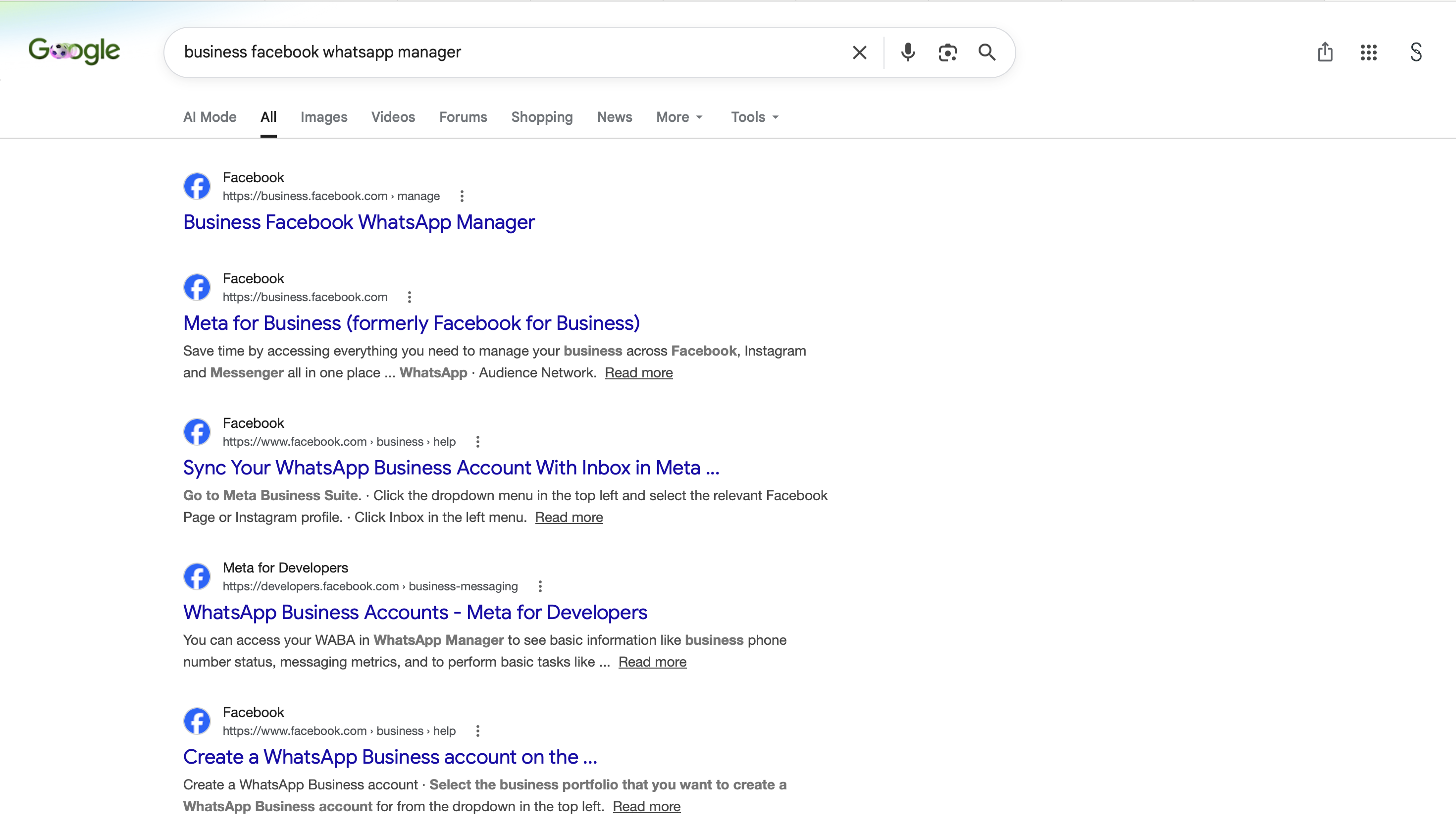
Task: Click the Meta for Developers site name
Action: click(x=285, y=568)
